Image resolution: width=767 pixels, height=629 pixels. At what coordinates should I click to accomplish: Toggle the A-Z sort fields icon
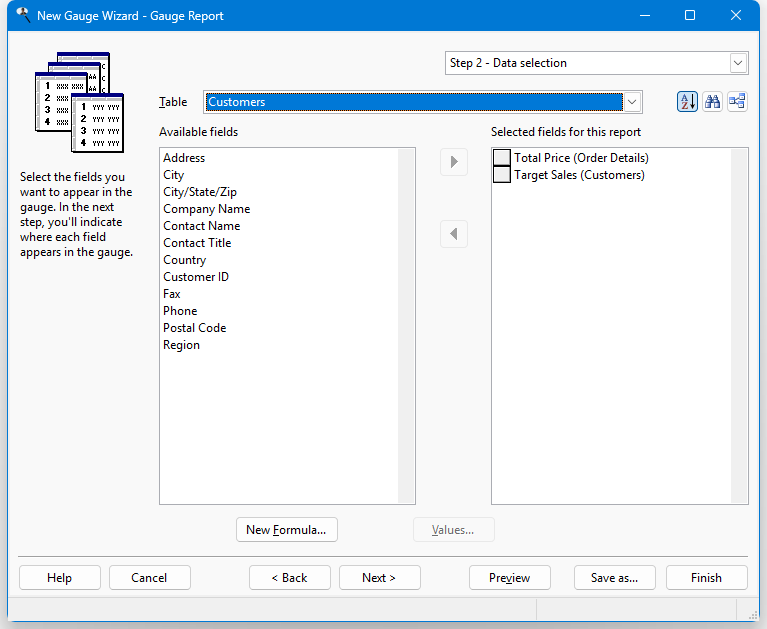687,101
